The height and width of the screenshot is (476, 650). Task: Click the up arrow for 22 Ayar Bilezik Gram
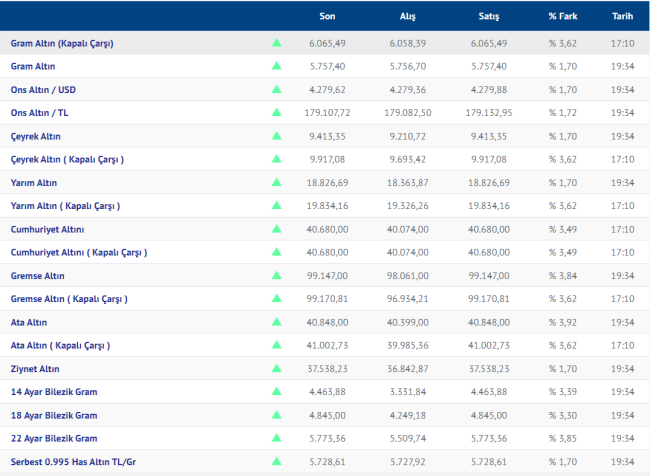276,438
